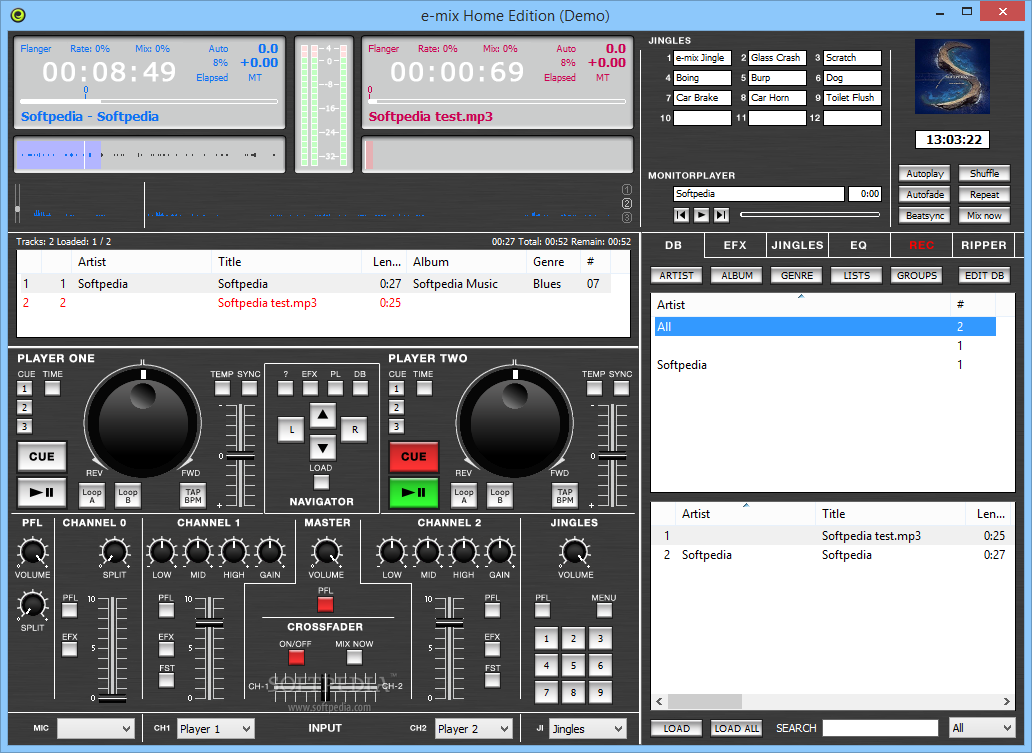
Task: Click the Navigator up arrow button
Action: click(322, 415)
